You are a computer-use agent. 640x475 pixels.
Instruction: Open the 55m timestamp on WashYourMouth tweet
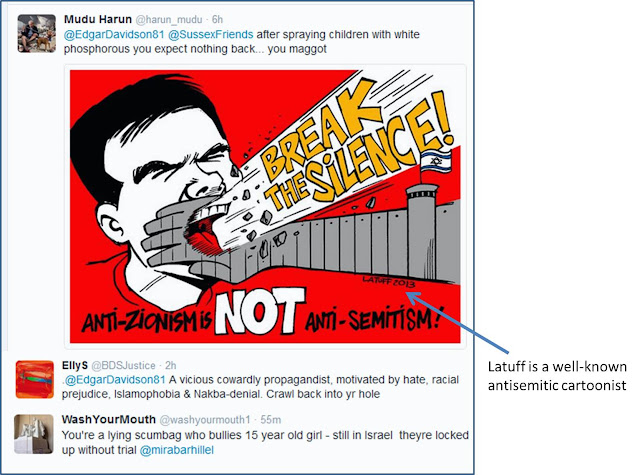(x=271, y=420)
